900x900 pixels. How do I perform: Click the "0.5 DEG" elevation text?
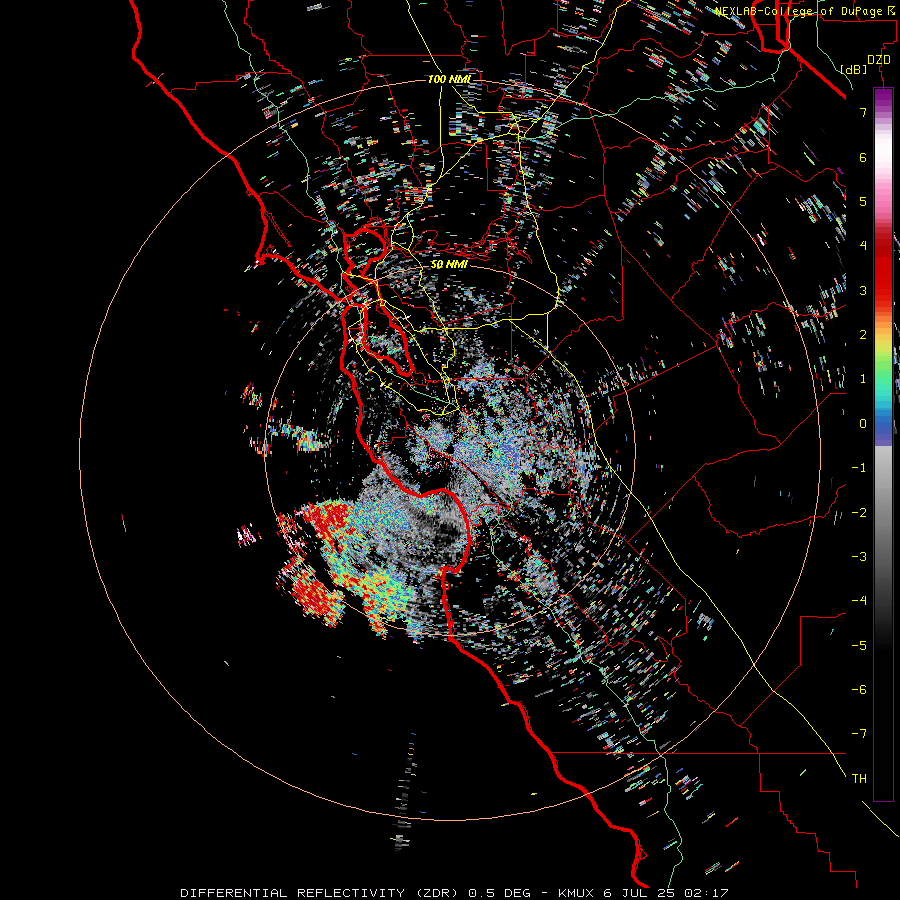(x=499, y=893)
